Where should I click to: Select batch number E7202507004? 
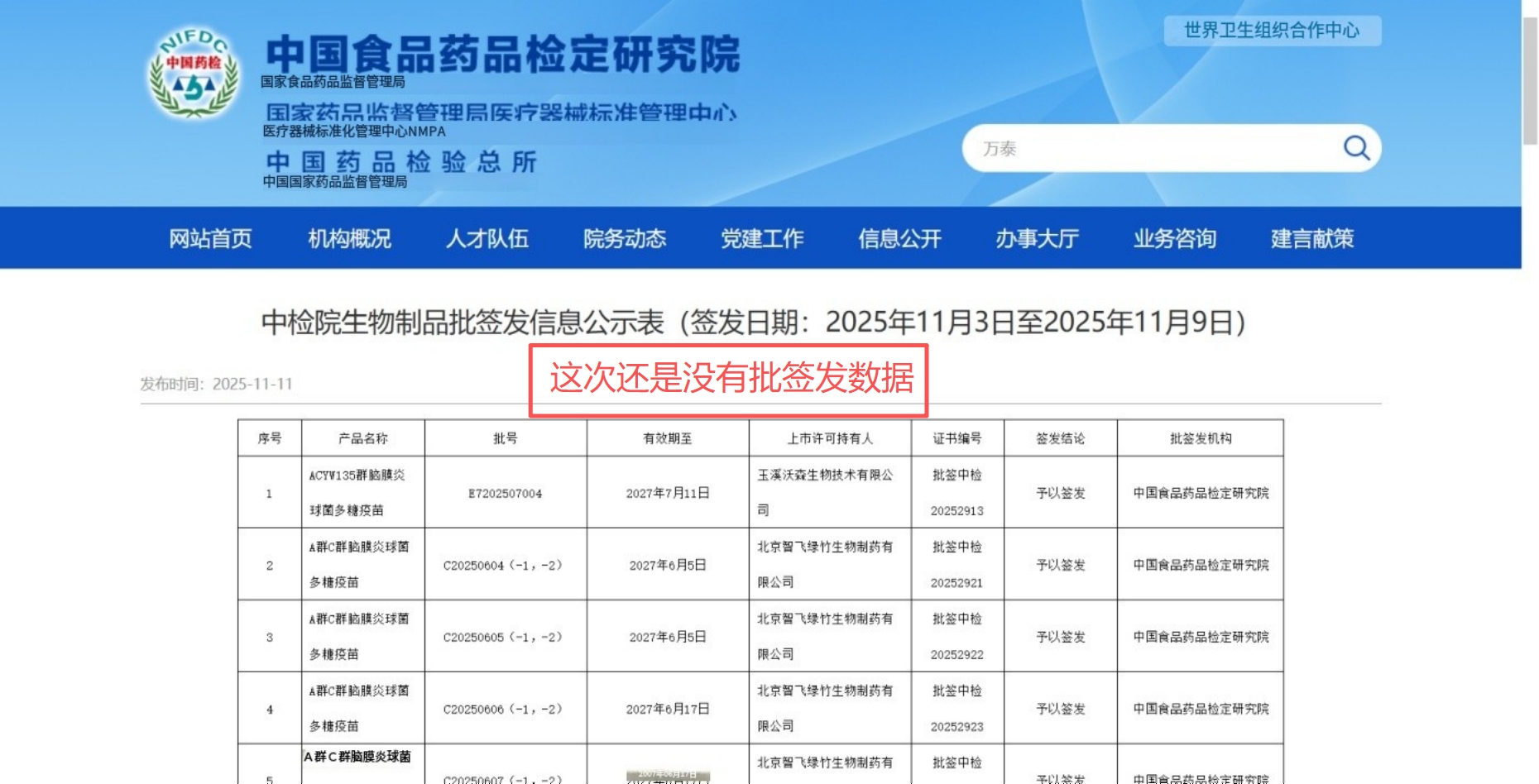coord(506,494)
